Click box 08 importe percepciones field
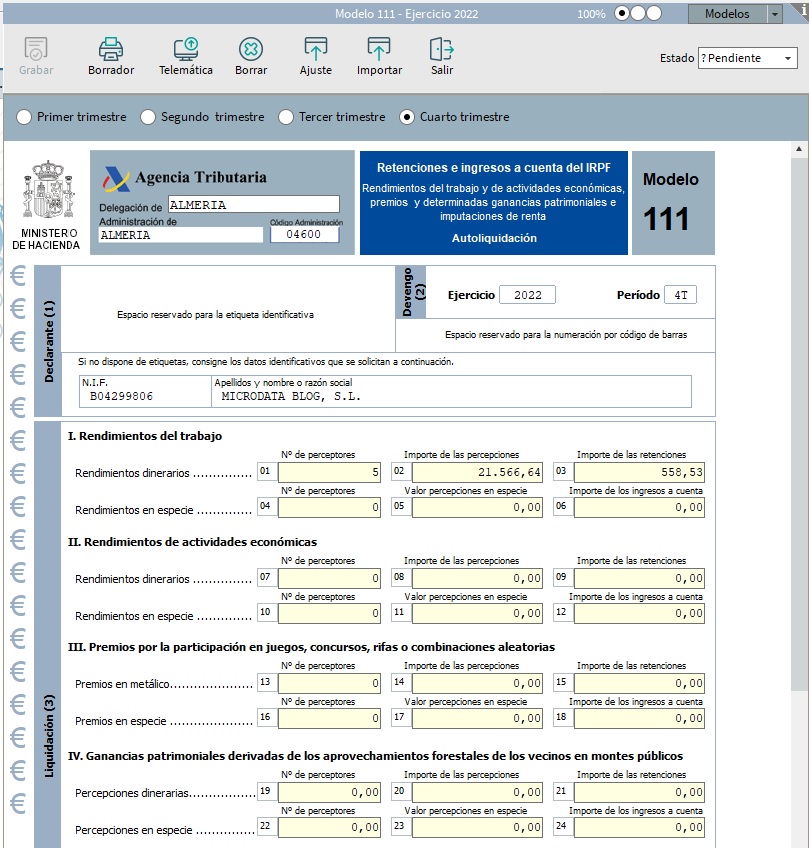The width and height of the screenshot is (809, 848). (477, 578)
